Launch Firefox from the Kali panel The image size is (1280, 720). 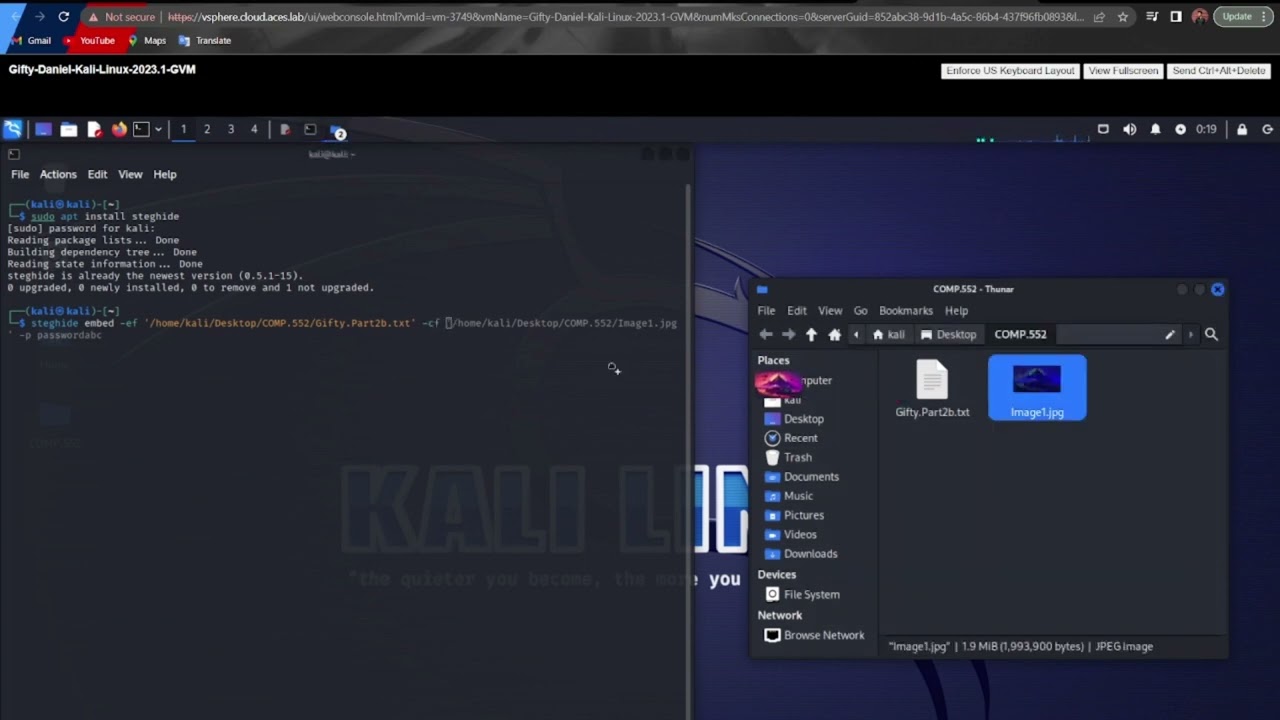click(x=119, y=129)
